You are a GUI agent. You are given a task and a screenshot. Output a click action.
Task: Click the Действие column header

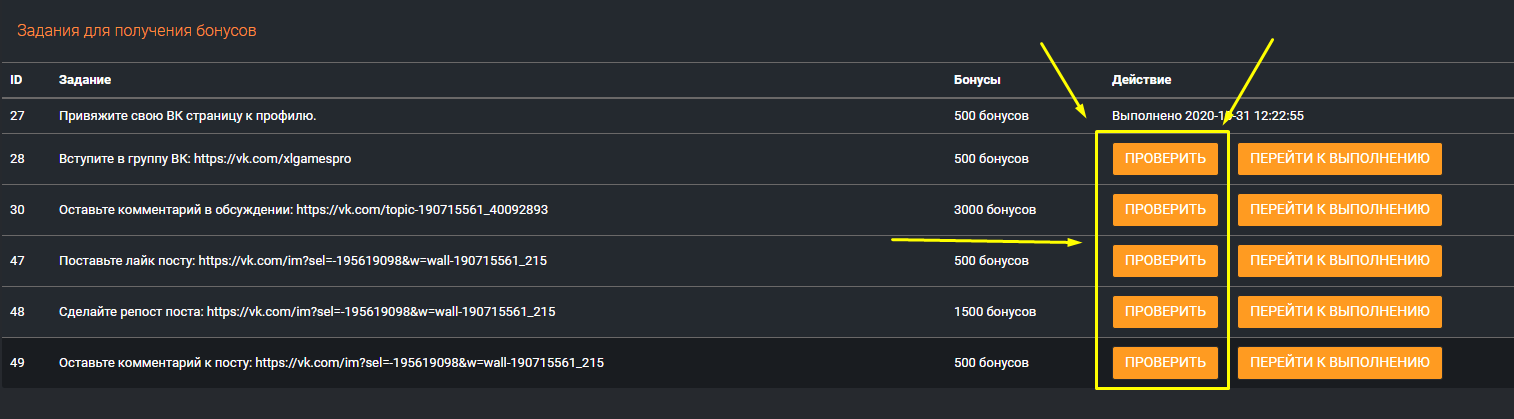coord(1141,80)
